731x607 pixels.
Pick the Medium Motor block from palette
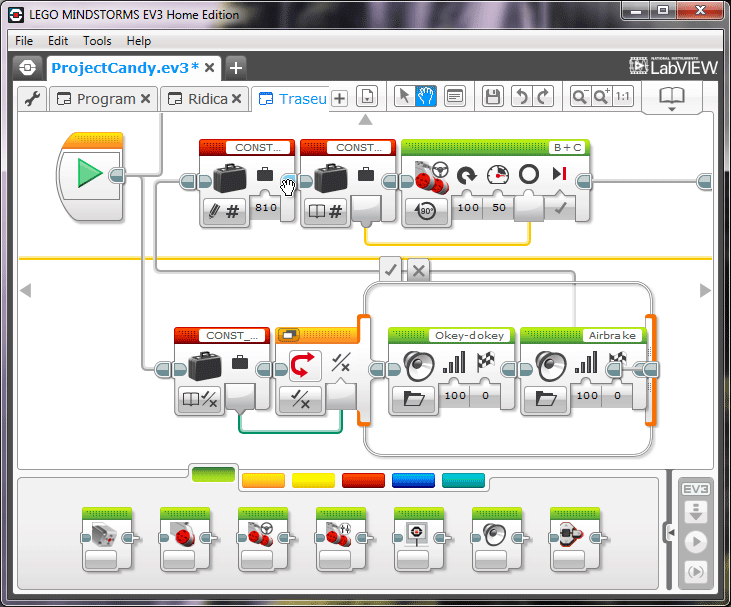coord(107,539)
